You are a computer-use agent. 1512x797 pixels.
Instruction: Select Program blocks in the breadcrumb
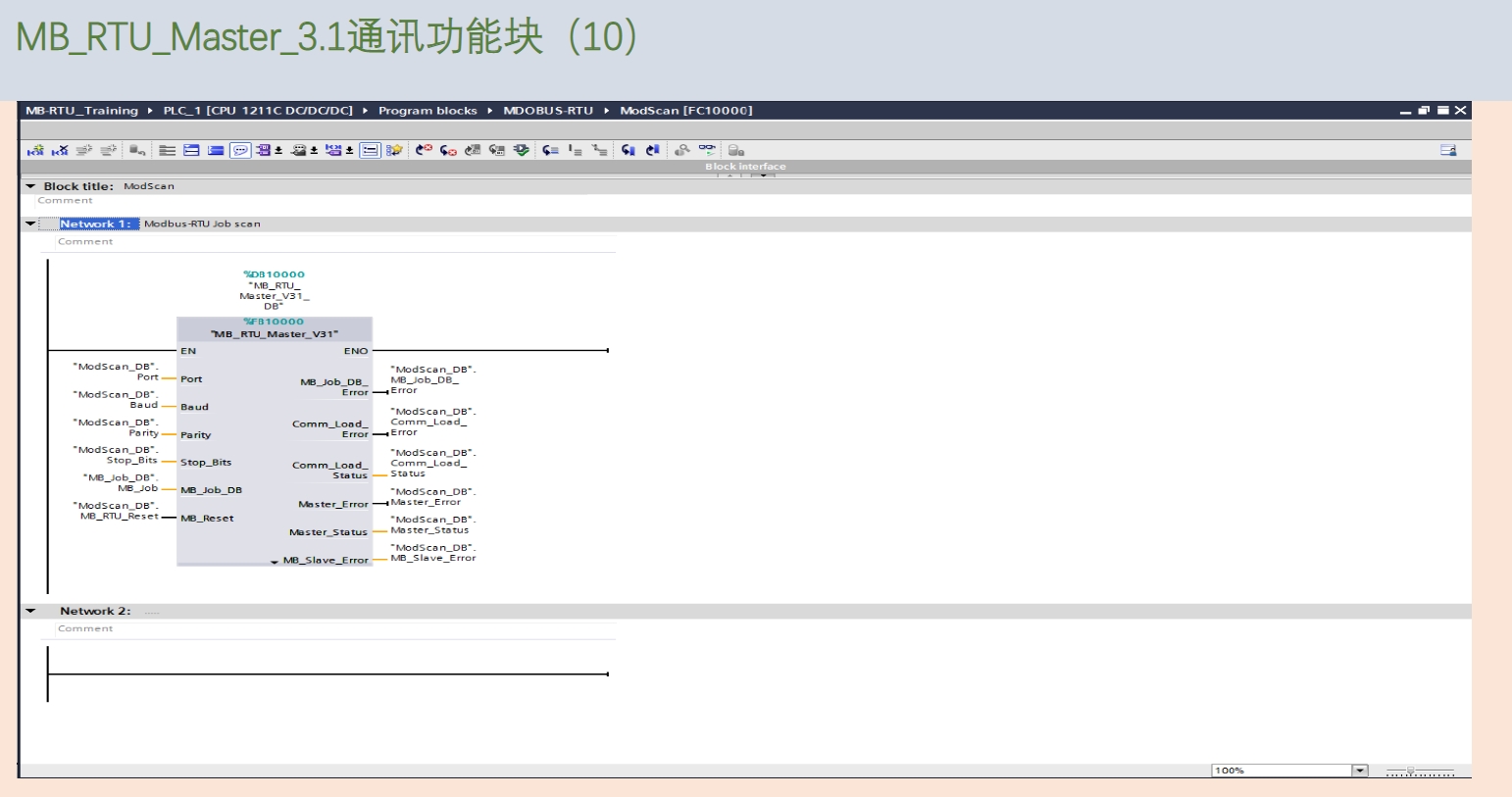pyautogui.click(x=428, y=111)
